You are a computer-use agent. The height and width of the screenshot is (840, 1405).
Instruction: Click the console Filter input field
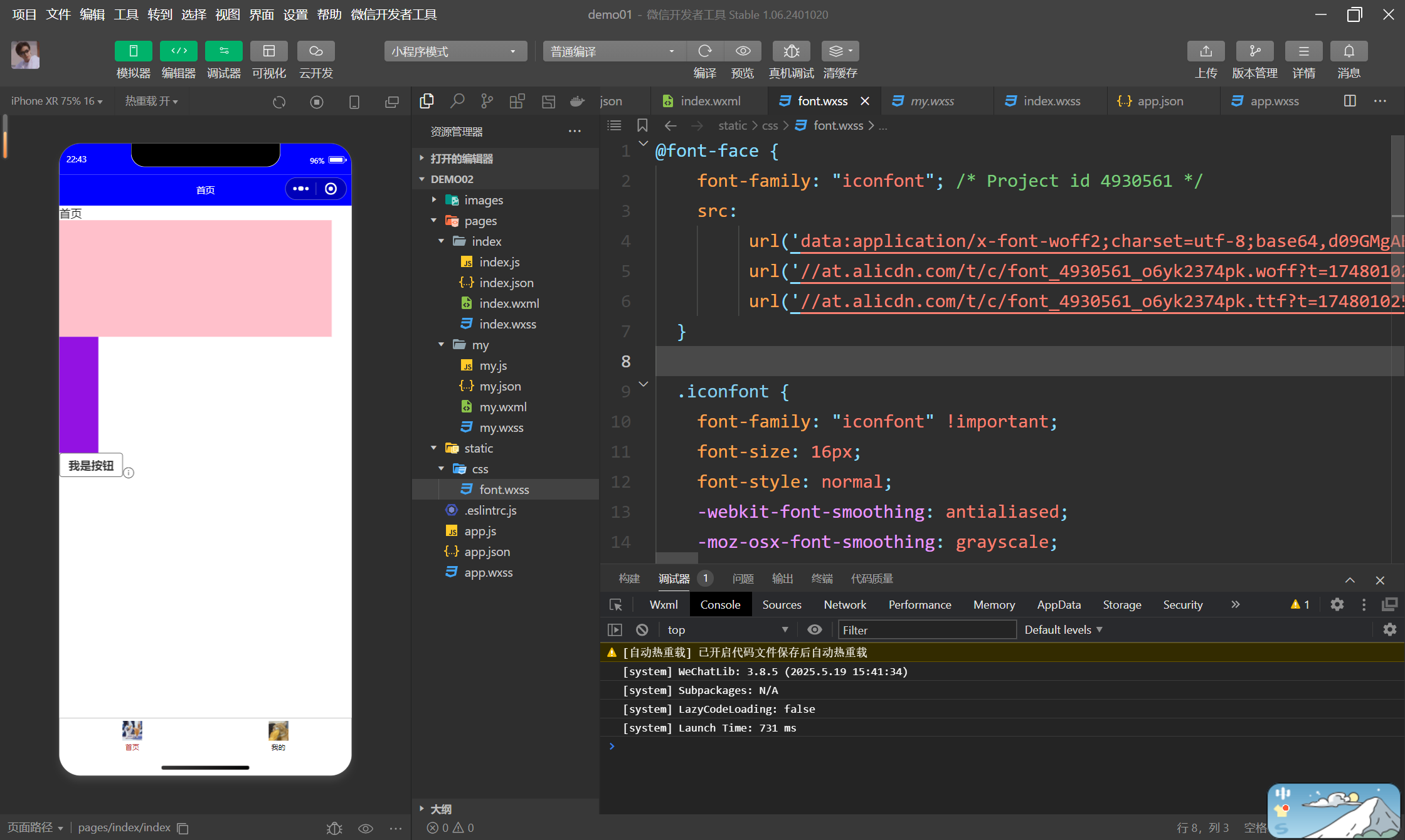(926, 629)
